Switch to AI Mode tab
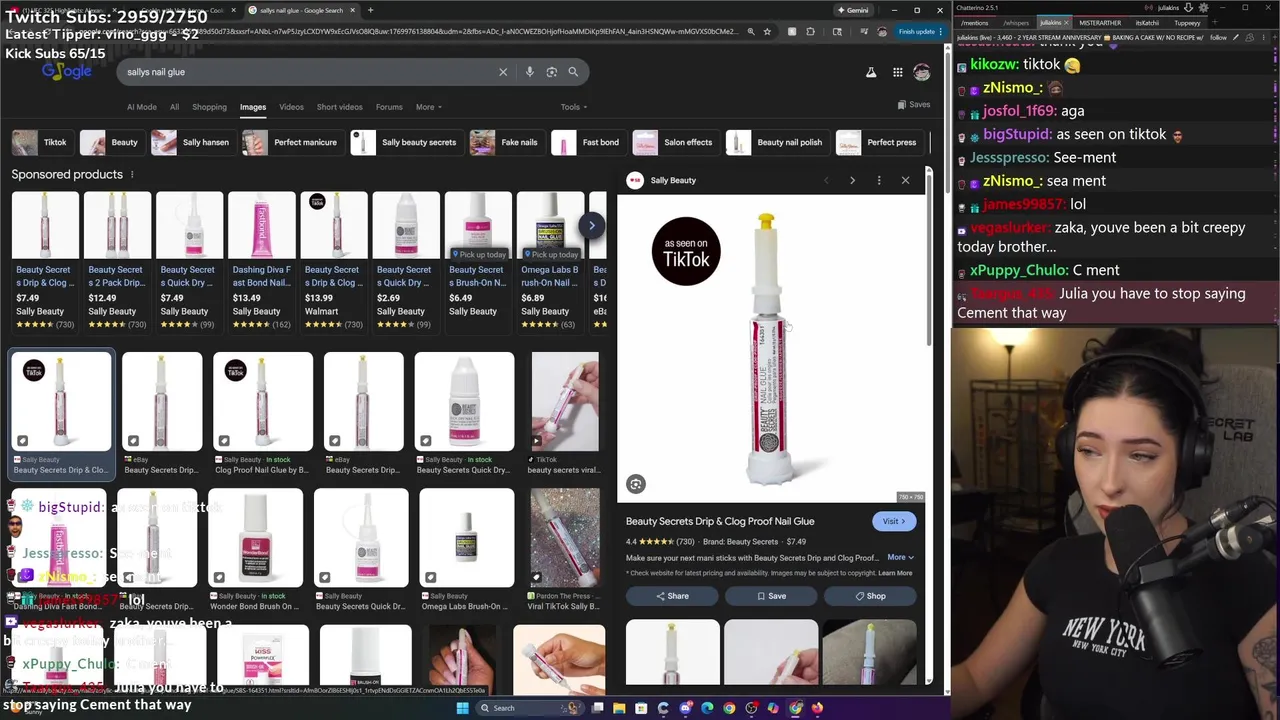1280x720 pixels. click(x=141, y=107)
